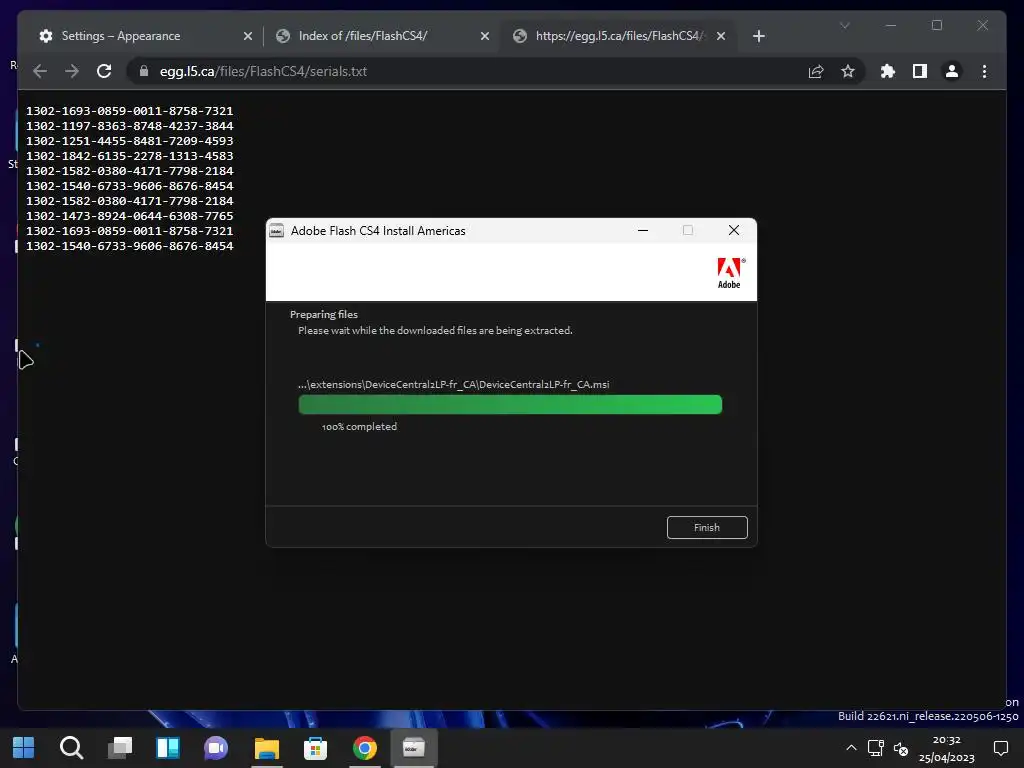
Task: Click the Chrome taskbar icon
Action: pos(364,747)
